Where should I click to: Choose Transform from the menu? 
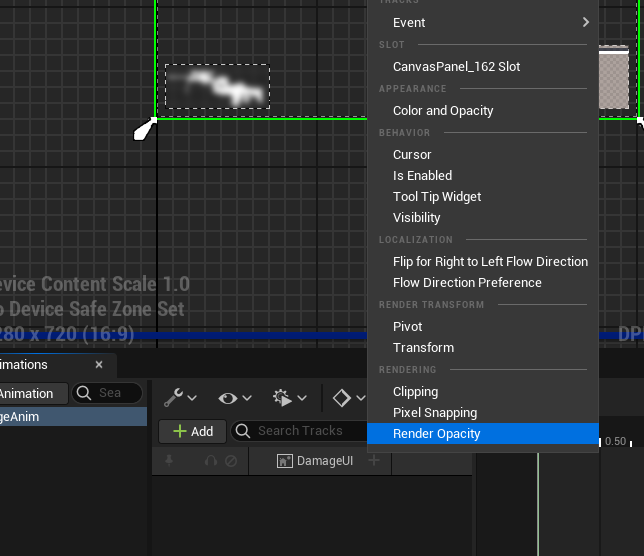(483, 347)
